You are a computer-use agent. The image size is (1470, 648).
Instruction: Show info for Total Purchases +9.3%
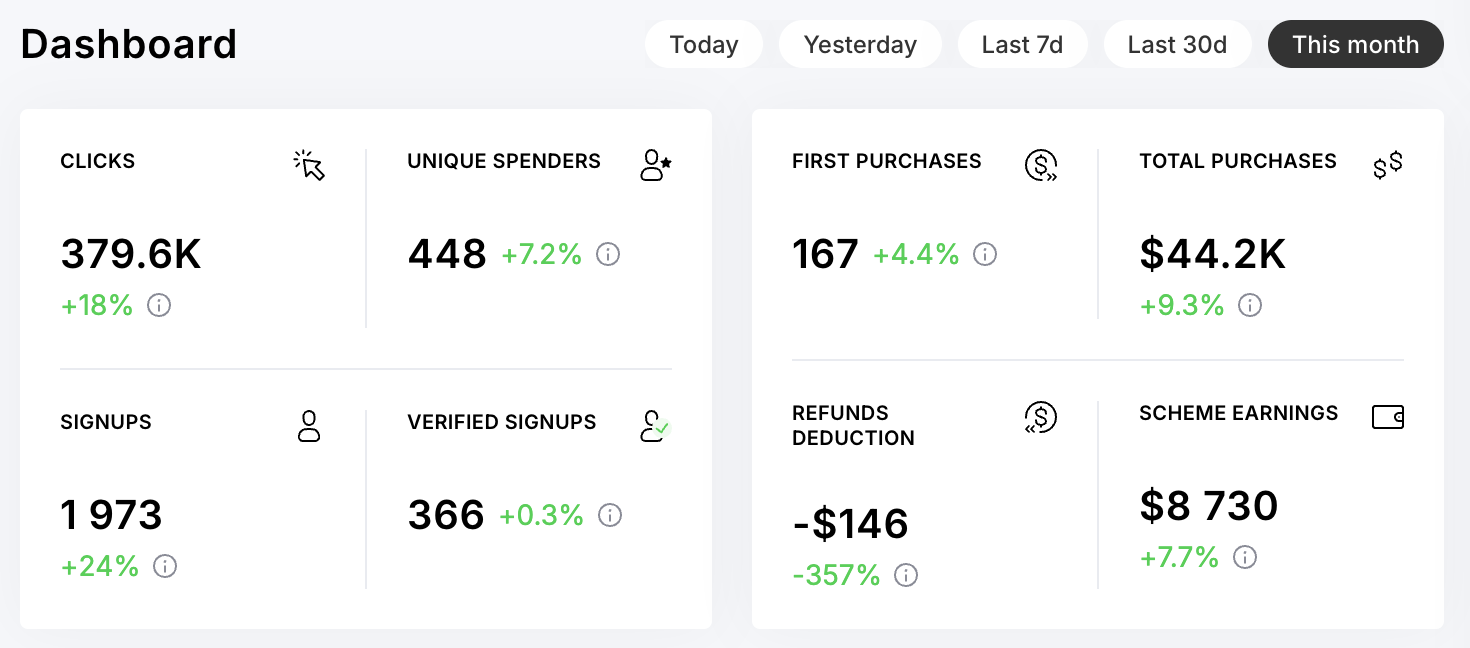point(1250,305)
